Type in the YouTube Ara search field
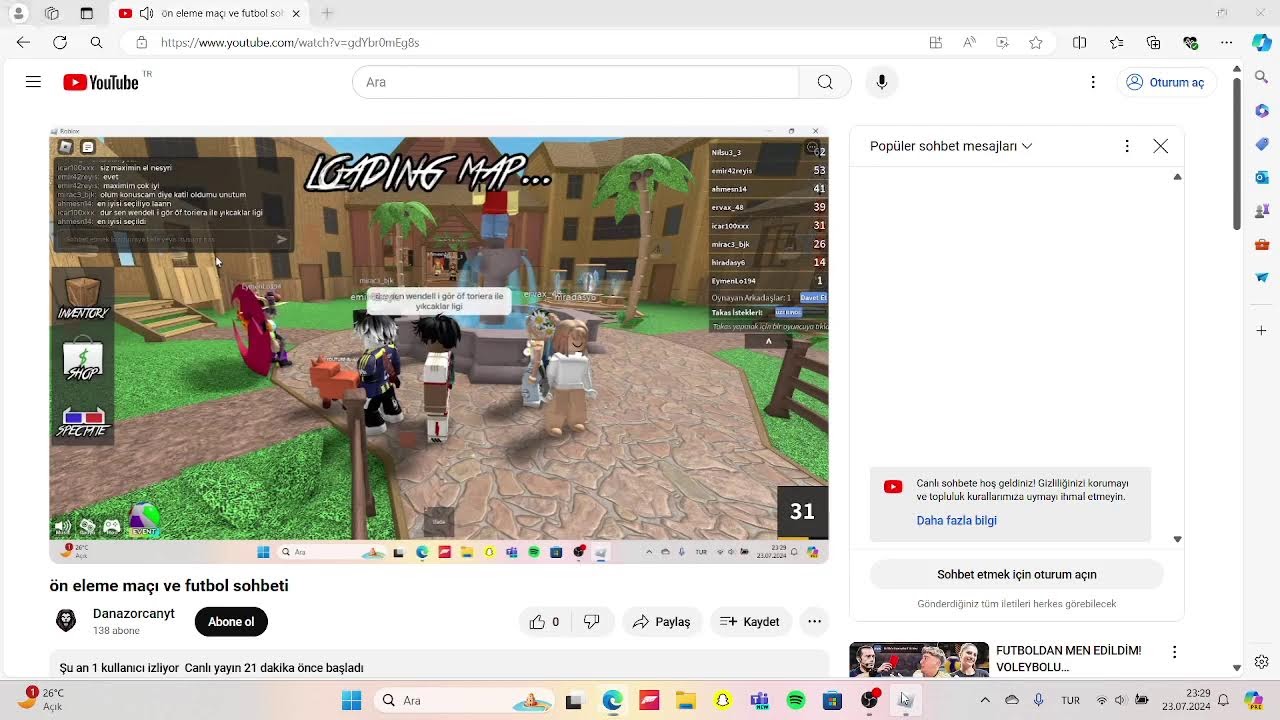Image resolution: width=1280 pixels, height=720 pixels. pos(575,82)
